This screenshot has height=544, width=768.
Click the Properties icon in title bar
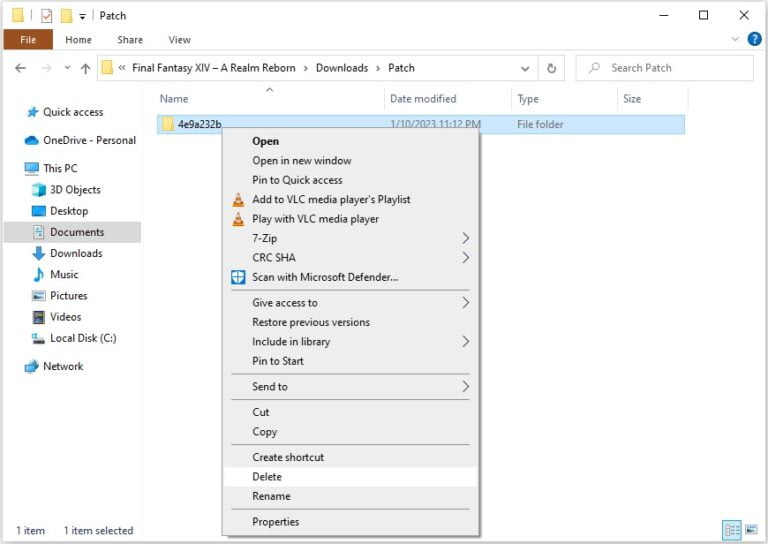pos(46,15)
